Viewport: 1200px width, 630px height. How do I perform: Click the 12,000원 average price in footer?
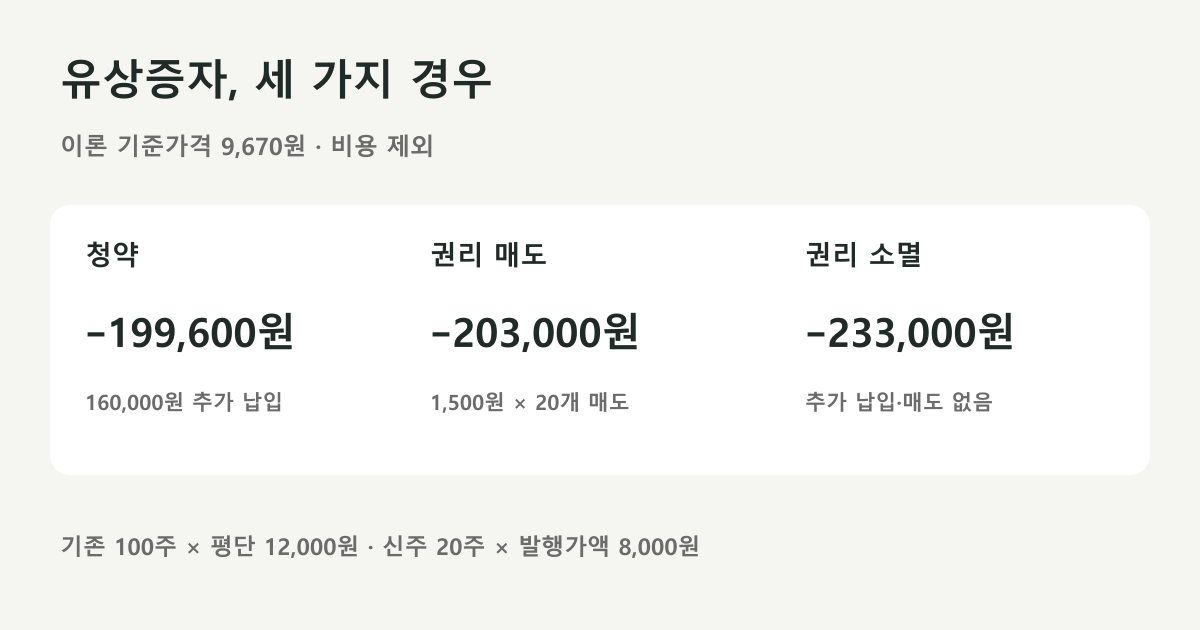click(x=311, y=547)
